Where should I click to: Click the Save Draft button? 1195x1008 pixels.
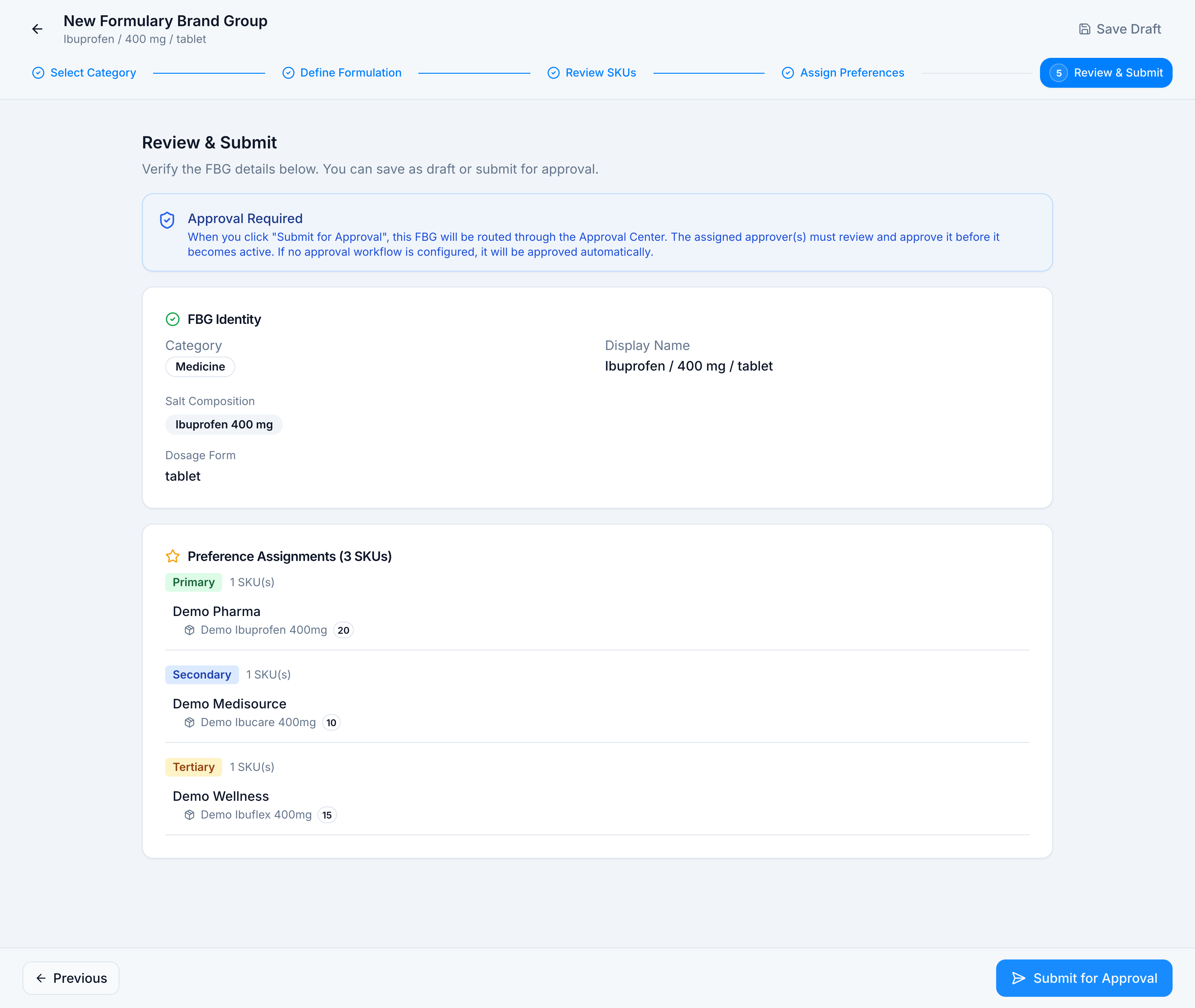[1120, 29]
